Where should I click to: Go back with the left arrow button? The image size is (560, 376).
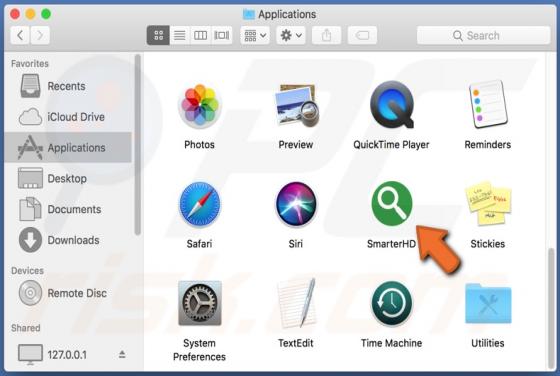click(x=20, y=35)
